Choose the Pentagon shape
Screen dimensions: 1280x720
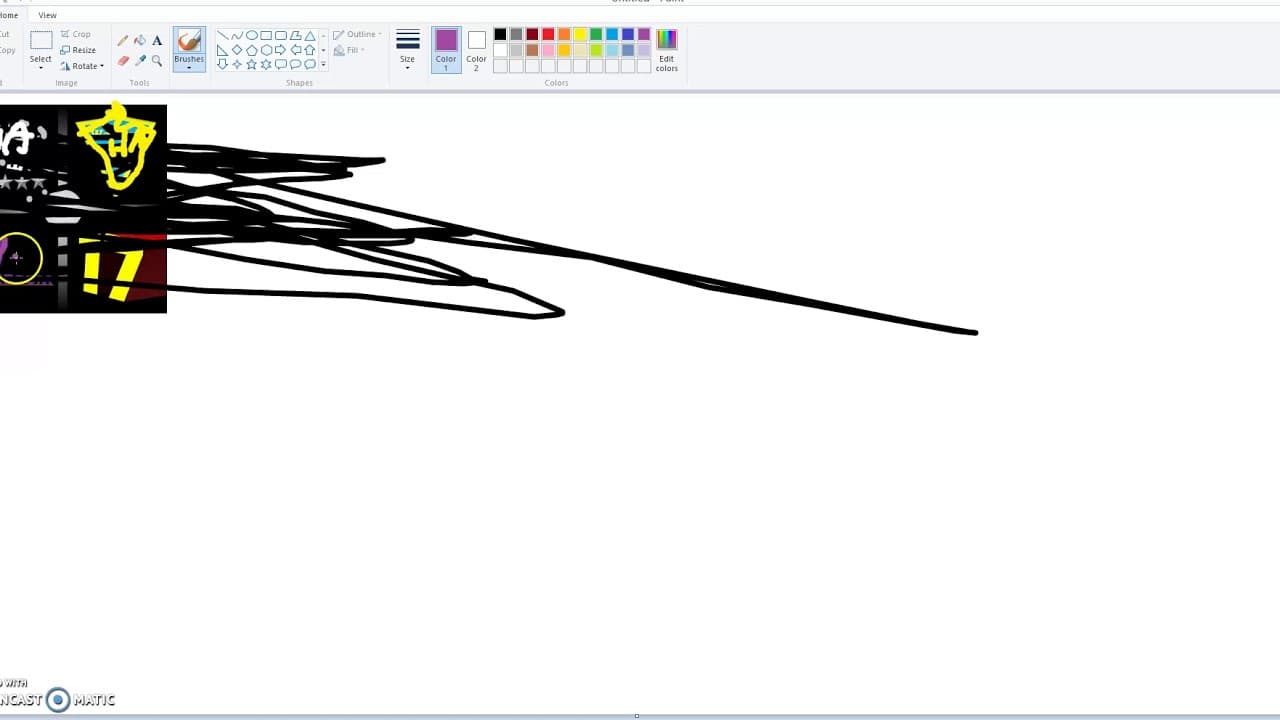[252, 50]
